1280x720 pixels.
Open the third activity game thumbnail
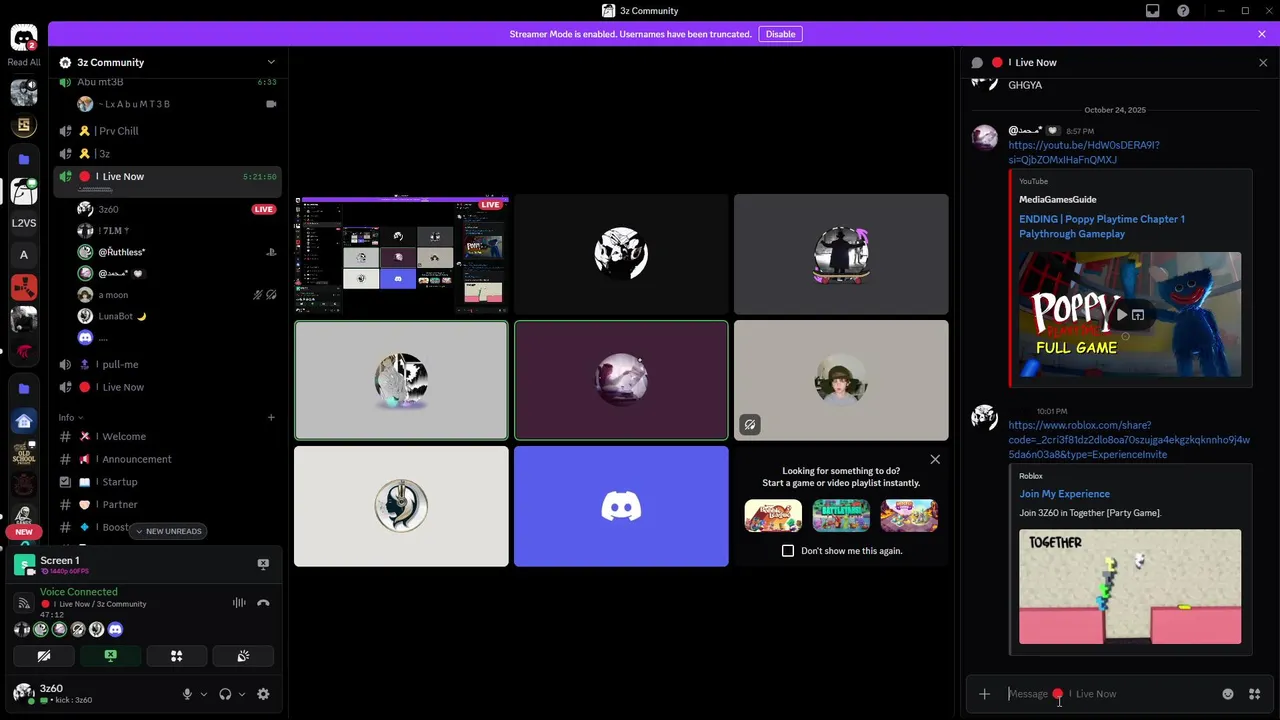[x=909, y=515]
